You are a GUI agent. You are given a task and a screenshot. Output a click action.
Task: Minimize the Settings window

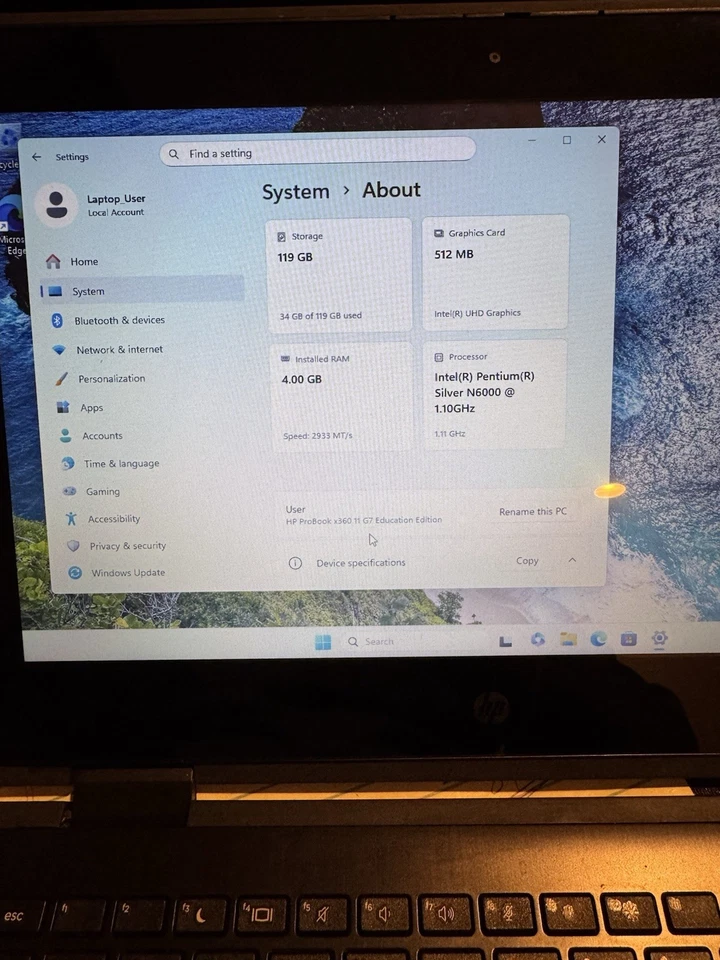(x=532, y=141)
